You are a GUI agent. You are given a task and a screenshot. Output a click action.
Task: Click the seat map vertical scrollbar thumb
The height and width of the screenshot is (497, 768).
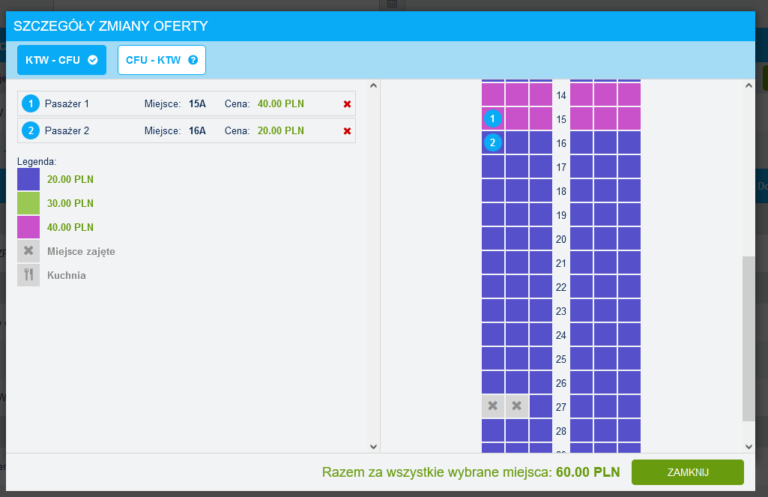[749, 337]
